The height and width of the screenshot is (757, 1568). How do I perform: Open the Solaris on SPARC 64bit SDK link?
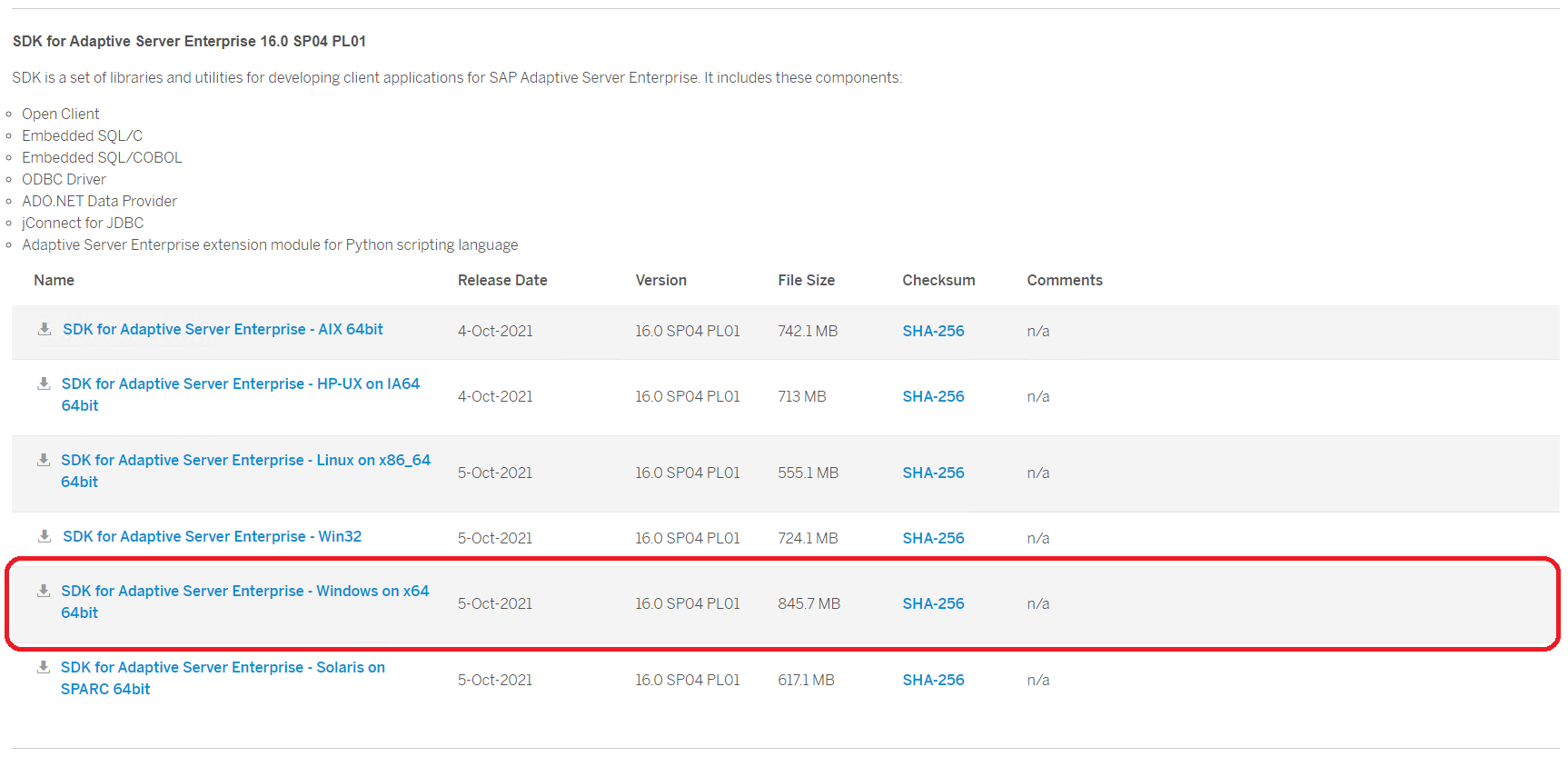point(223,678)
